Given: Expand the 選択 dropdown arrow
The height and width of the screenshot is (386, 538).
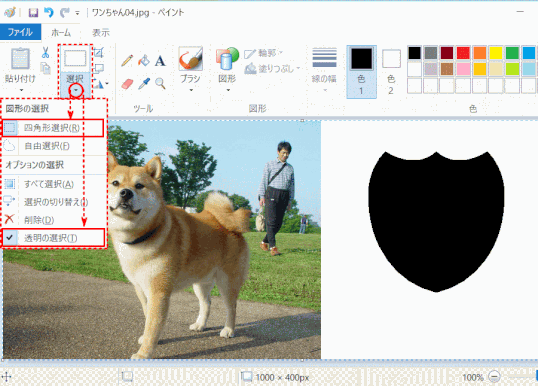Looking at the screenshot, I should coord(76,90).
